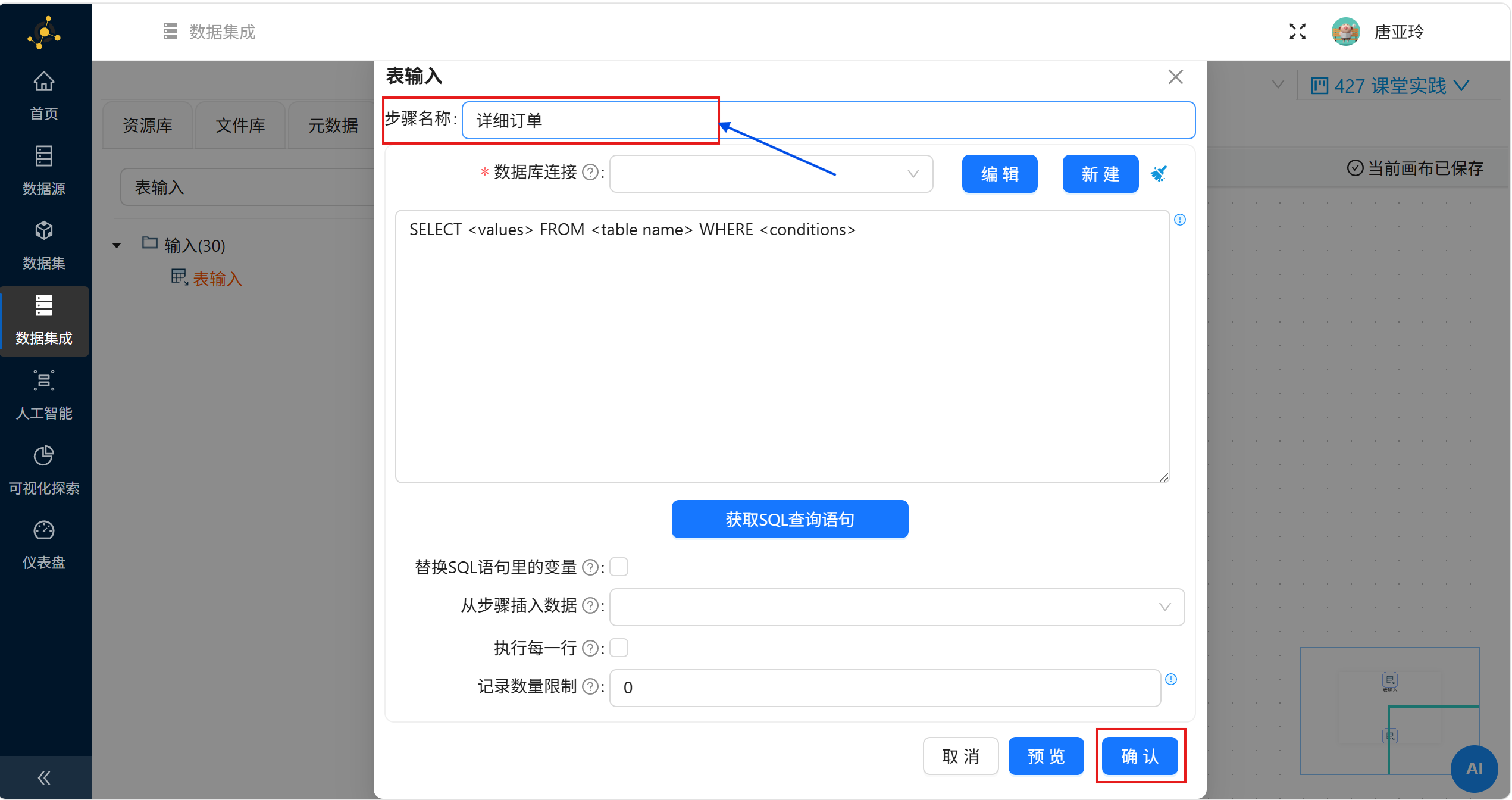Check the 执行每一行 checkbox
Screen dimensions: 1512x800
pyautogui.click(x=619, y=648)
